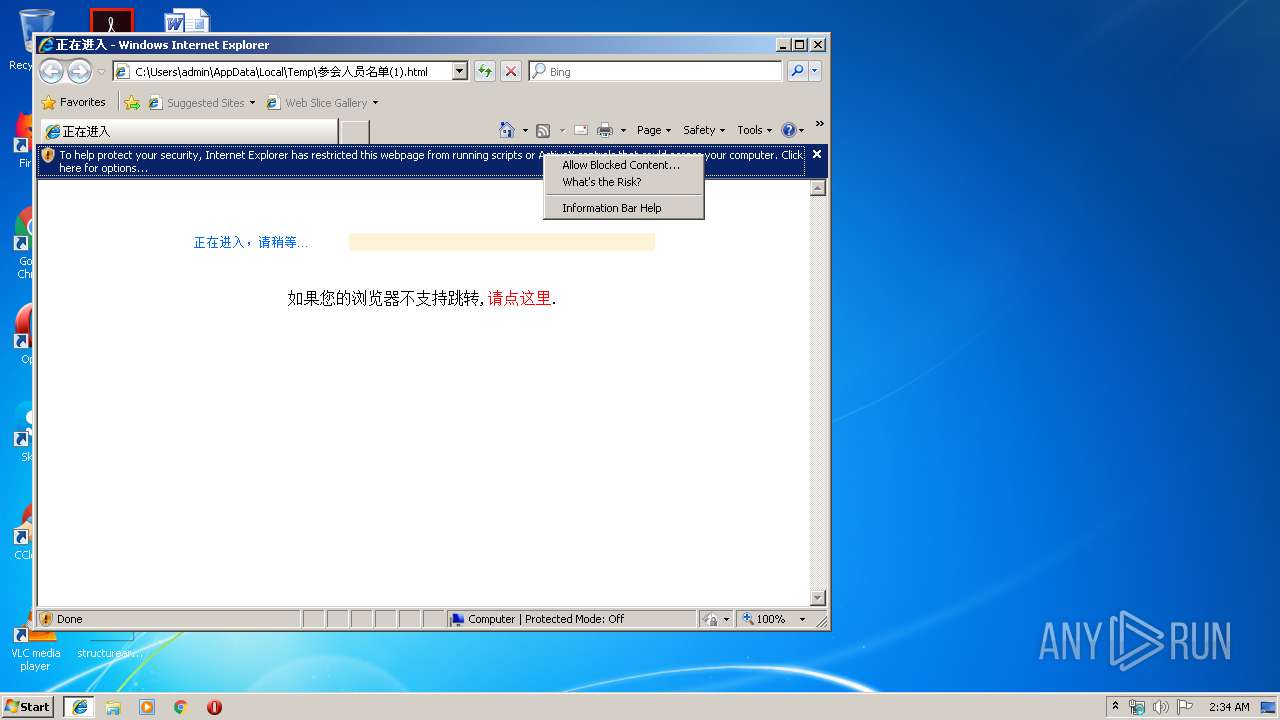Click the RSS Feeds icon
The width and height of the screenshot is (1280, 720).
[x=543, y=130]
